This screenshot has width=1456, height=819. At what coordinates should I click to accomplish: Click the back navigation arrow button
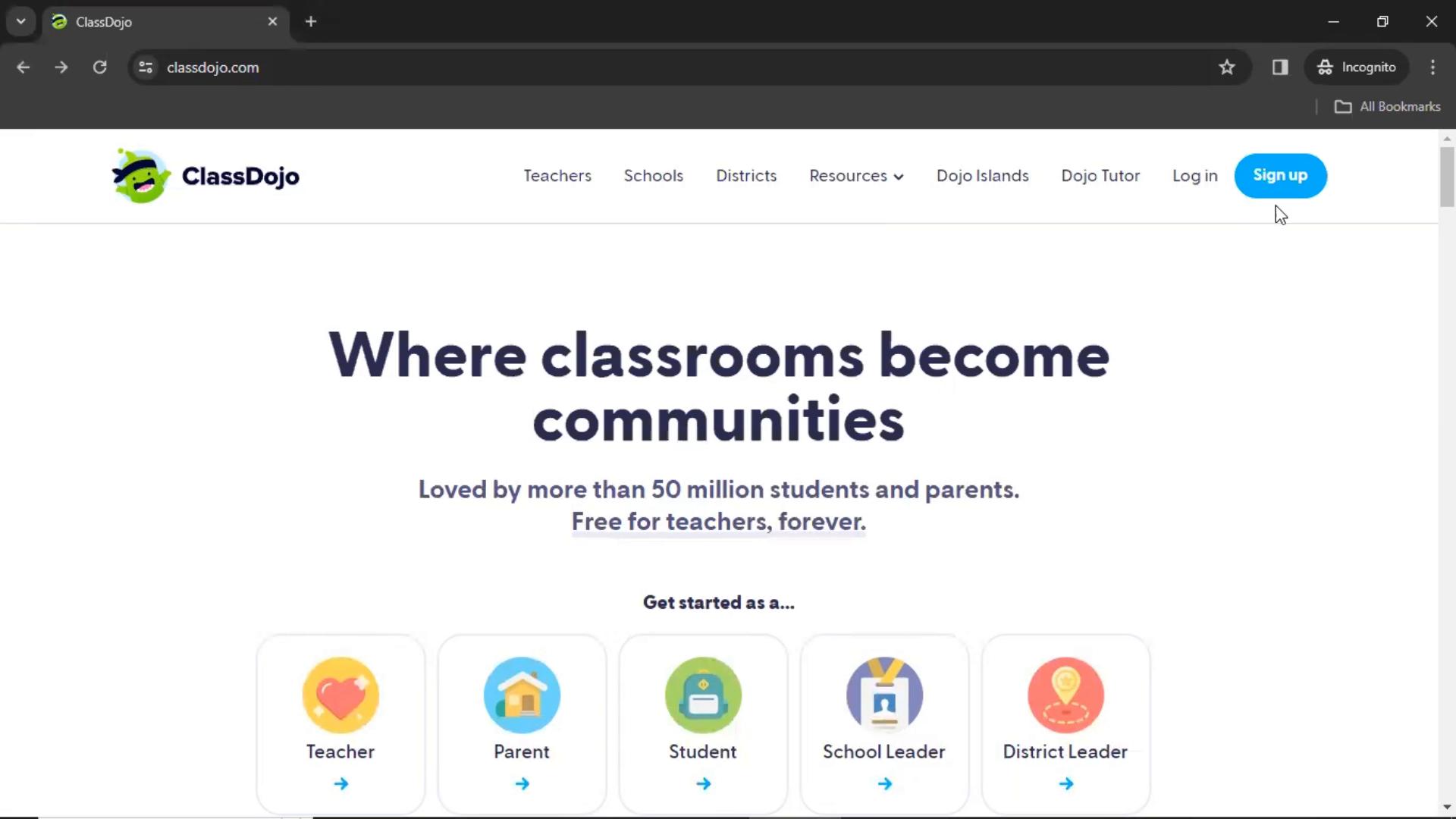pos(22,67)
